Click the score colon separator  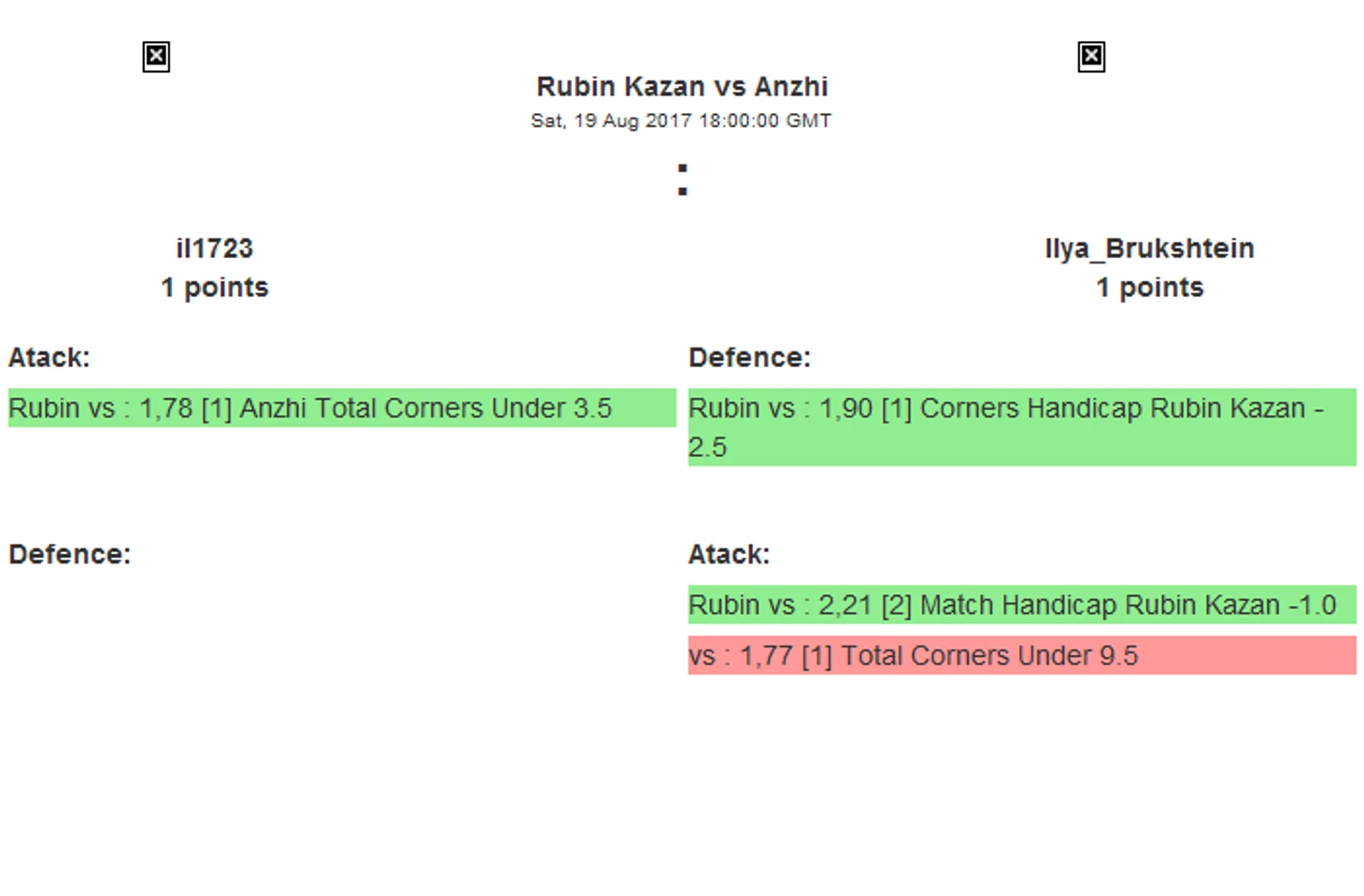tap(683, 180)
